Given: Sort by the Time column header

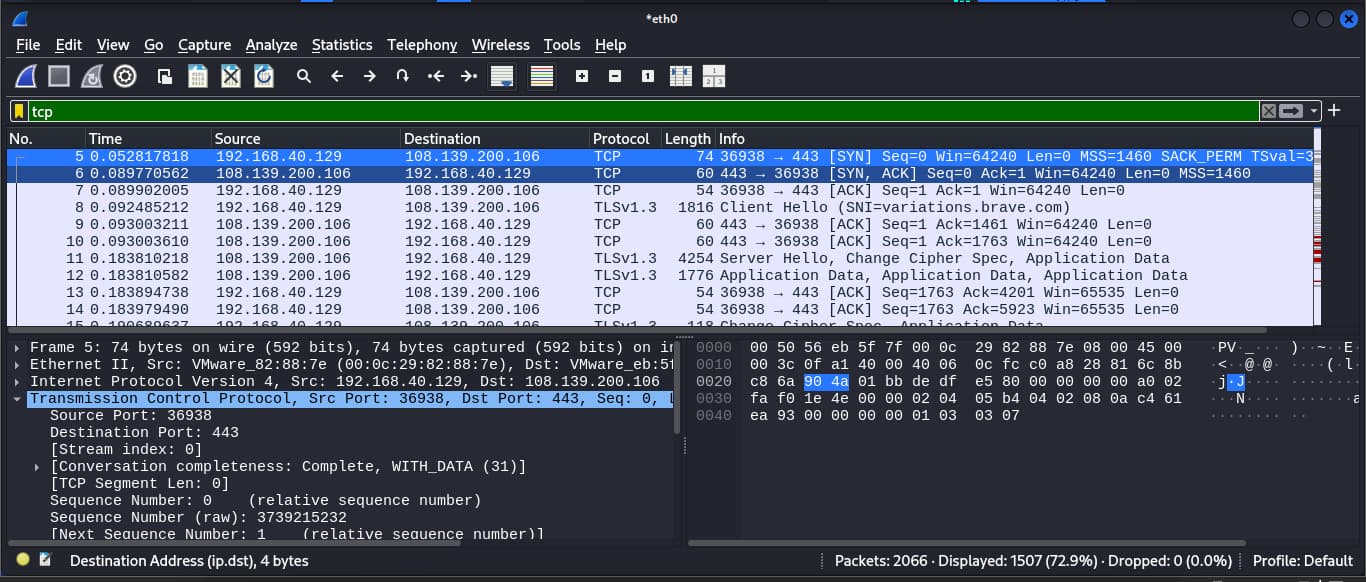Looking at the screenshot, I should [148, 138].
